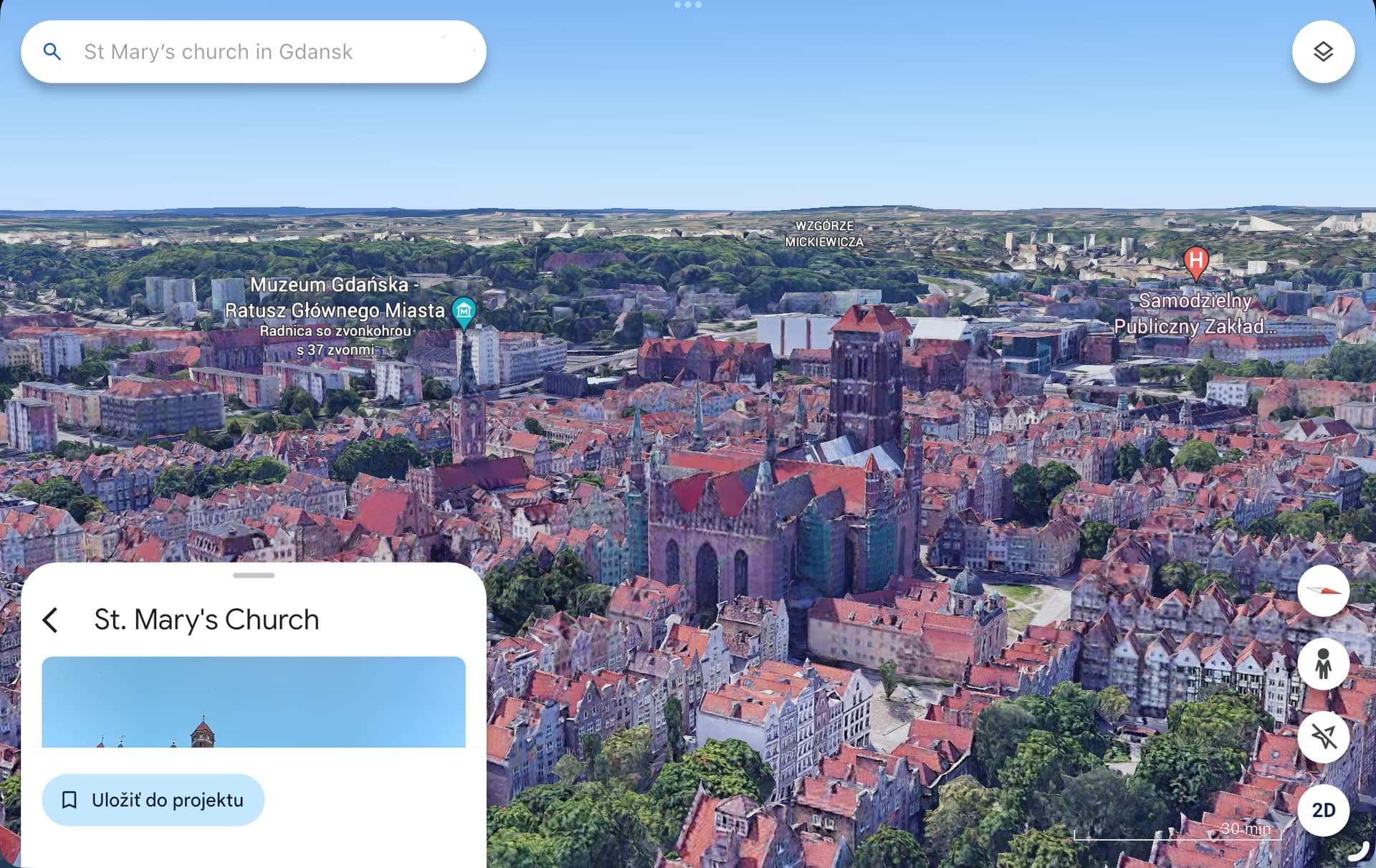Open St. Mary's Church photo thumbnail

point(254,702)
